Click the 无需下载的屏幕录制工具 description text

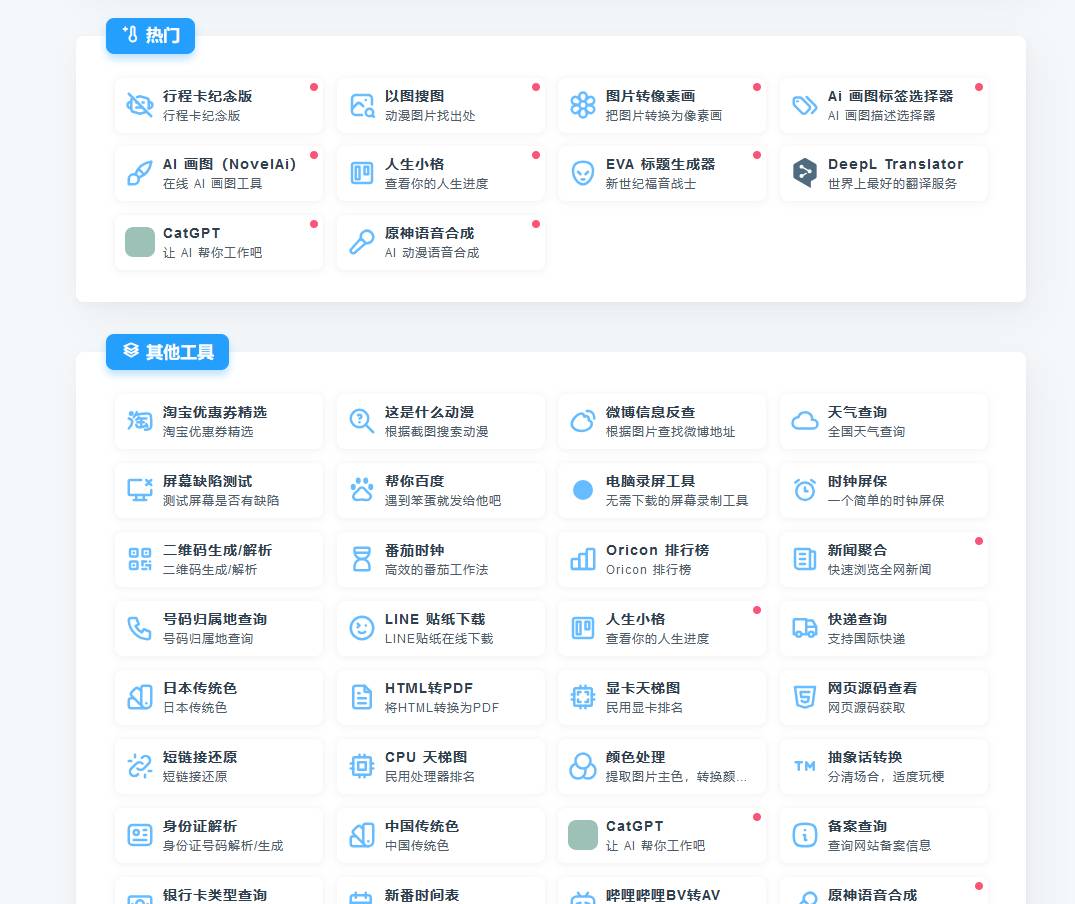pos(677,501)
